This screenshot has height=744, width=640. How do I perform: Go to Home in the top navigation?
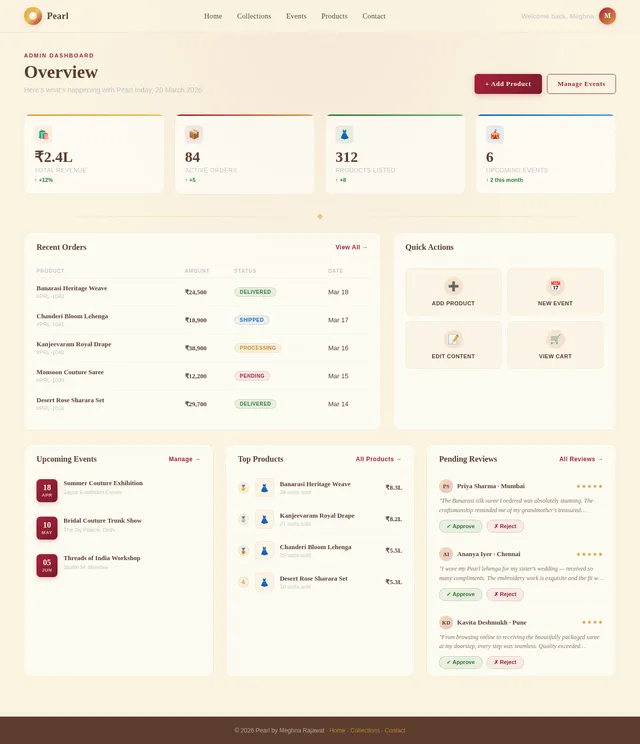click(x=213, y=16)
